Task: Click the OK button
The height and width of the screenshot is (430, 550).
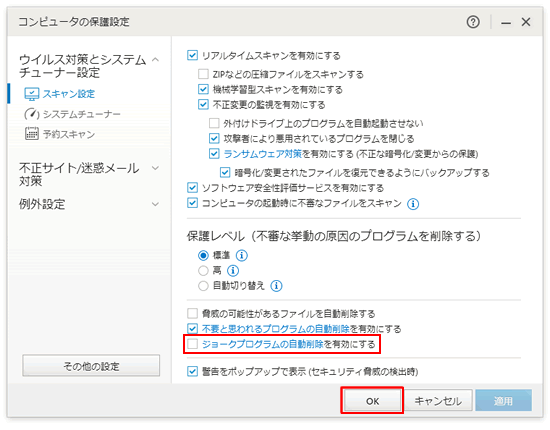Action: 372,401
